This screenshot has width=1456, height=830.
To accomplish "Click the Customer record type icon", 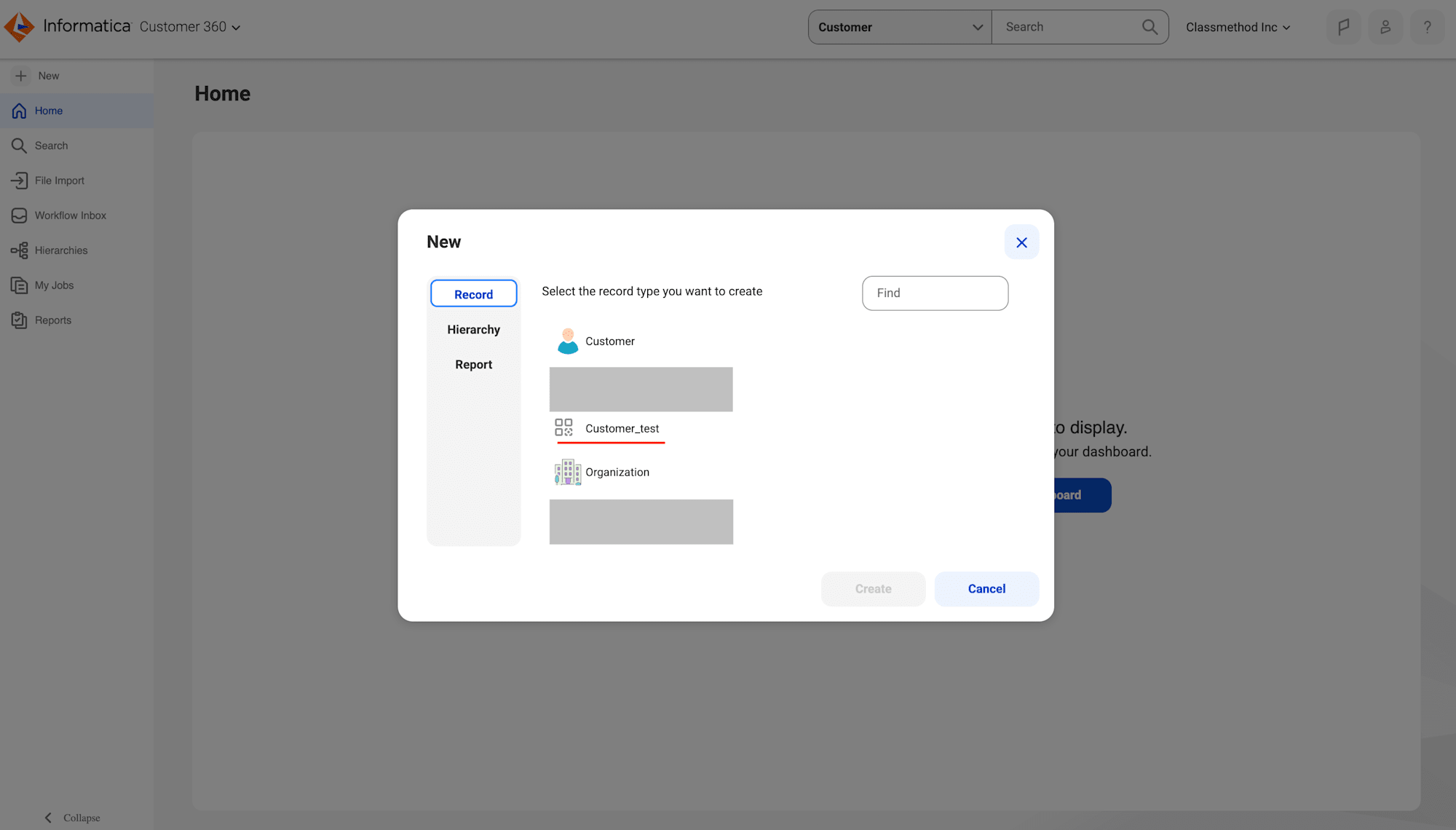I will tap(567, 341).
